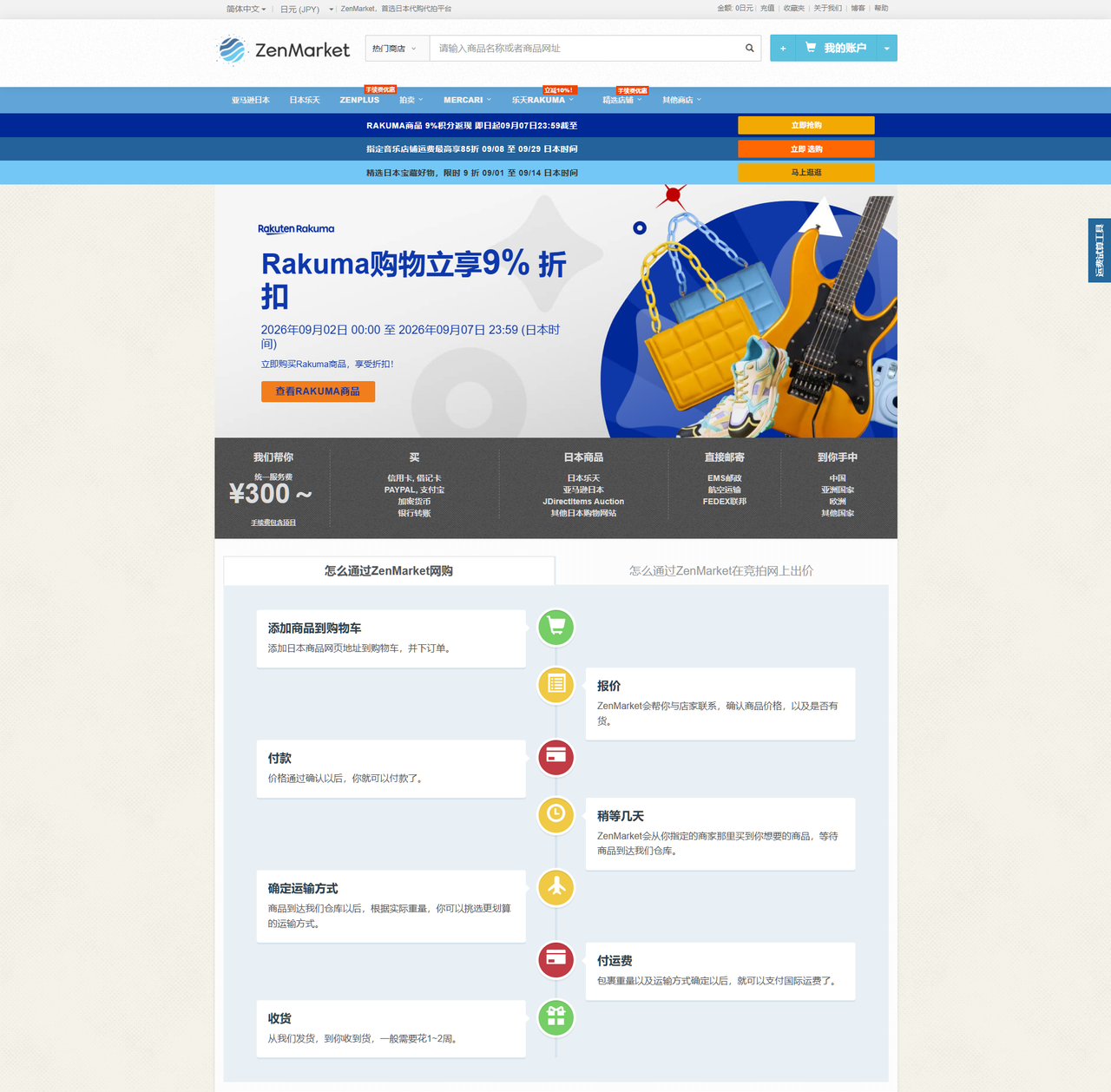Open the 日元 (JPY) currency dropdown
This screenshot has height=1092, width=1111.
coord(306,9)
